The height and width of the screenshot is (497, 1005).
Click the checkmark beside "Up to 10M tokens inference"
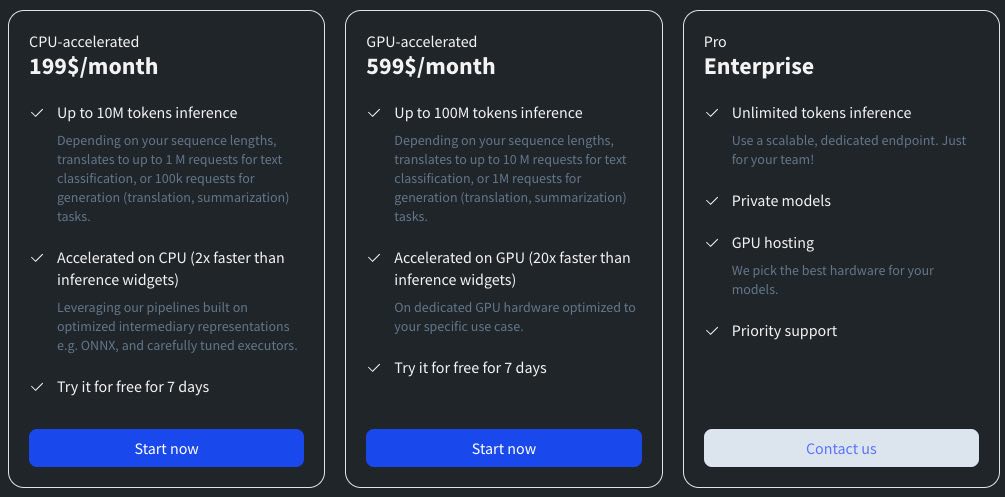(37, 113)
